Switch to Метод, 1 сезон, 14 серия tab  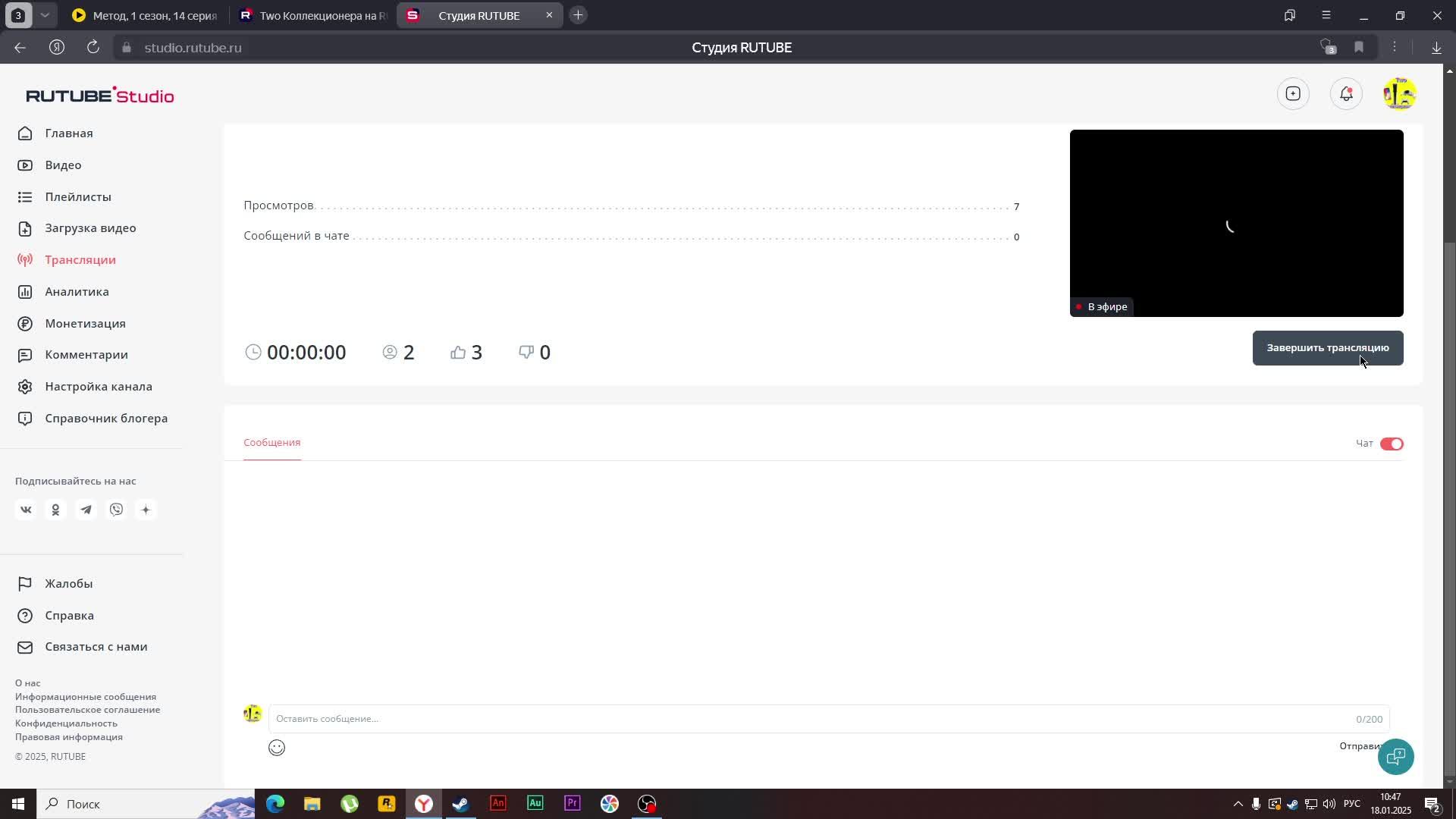click(145, 15)
